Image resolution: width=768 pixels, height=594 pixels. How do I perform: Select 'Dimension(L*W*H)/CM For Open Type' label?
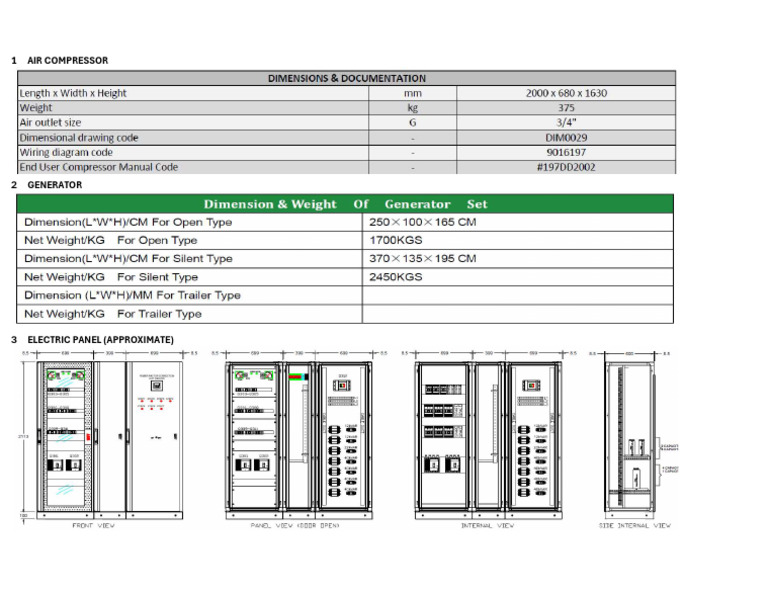pyautogui.click(x=128, y=222)
